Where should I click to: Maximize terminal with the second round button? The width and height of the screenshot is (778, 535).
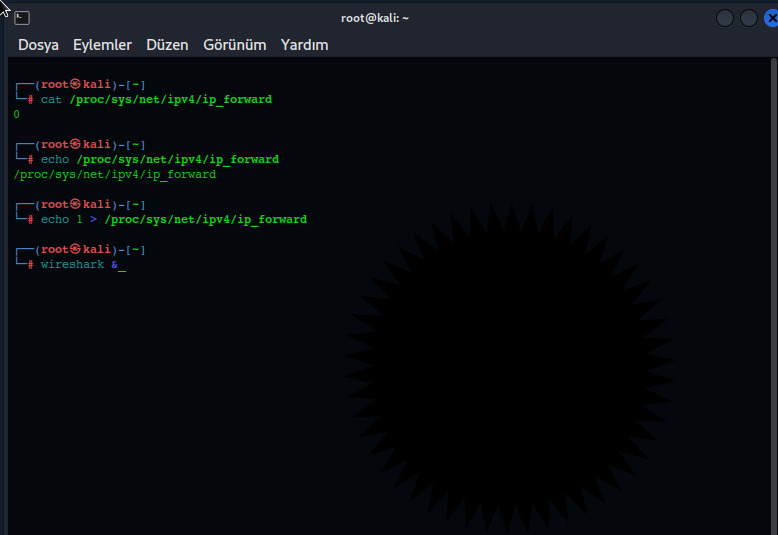tap(748, 18)
